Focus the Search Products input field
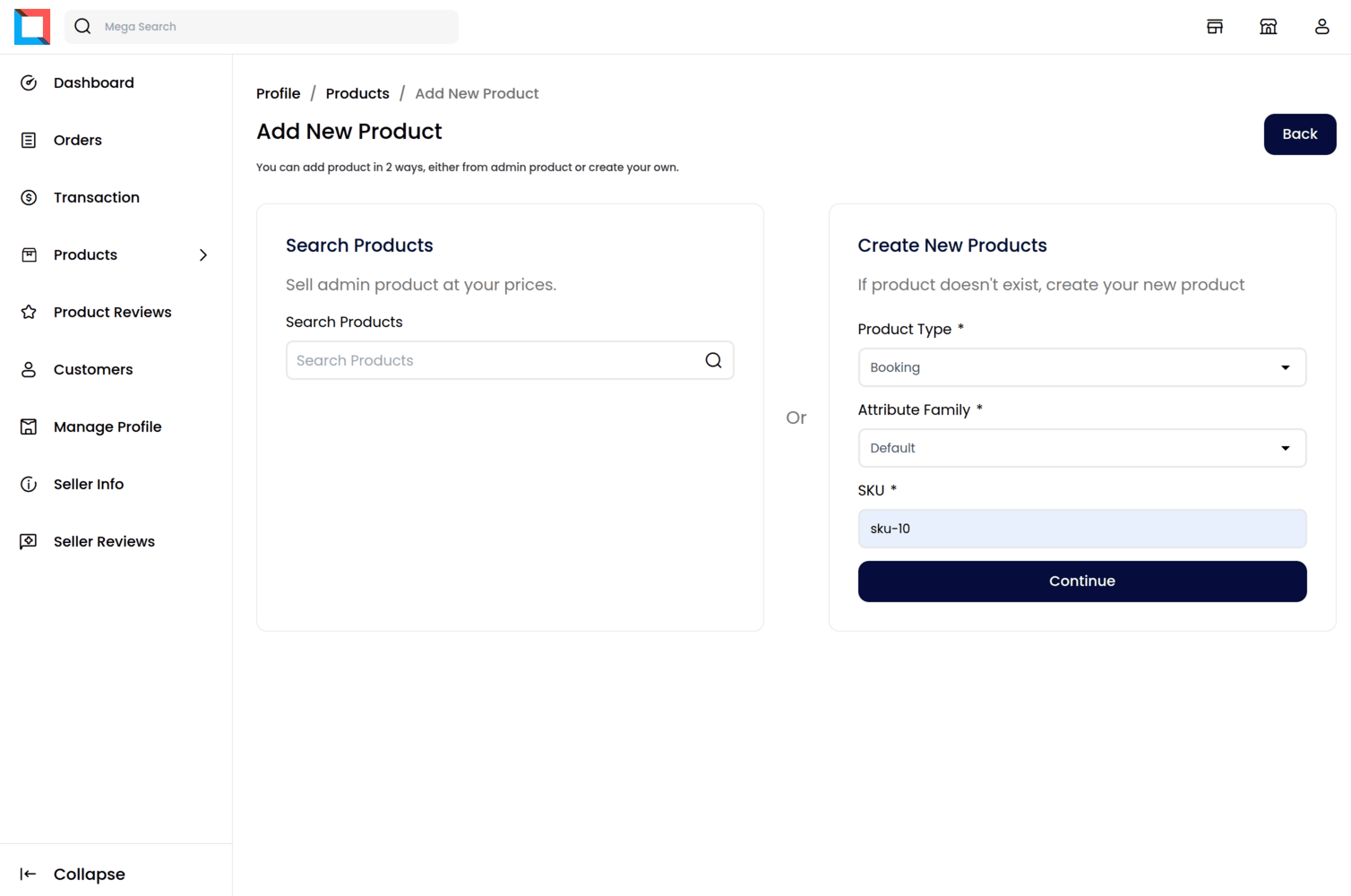The width and height of the screenshot is (1351, 896). click(x=510, y=360)
